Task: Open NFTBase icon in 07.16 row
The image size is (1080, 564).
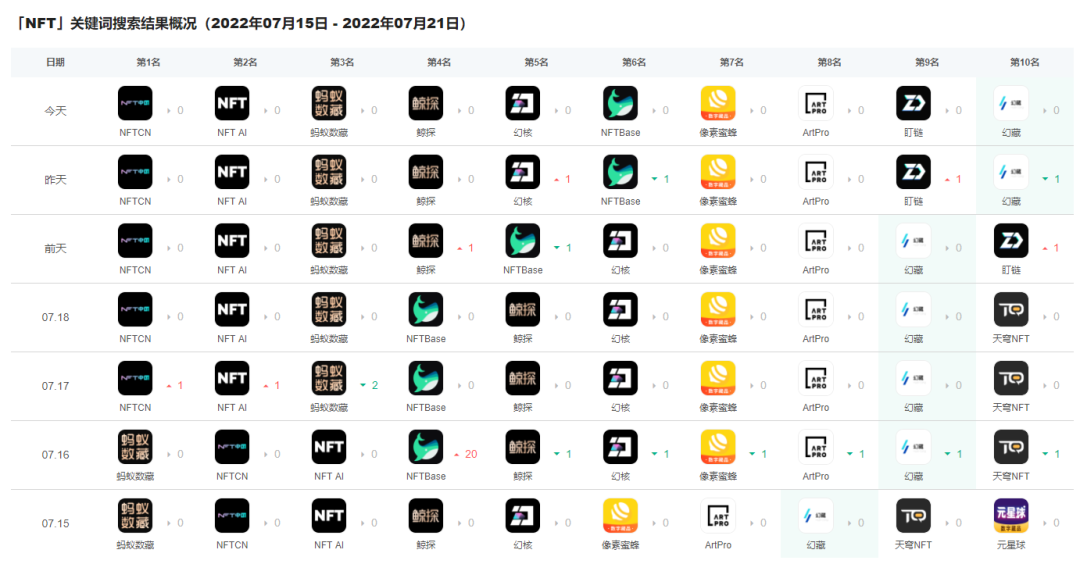Action: point(426,448)
